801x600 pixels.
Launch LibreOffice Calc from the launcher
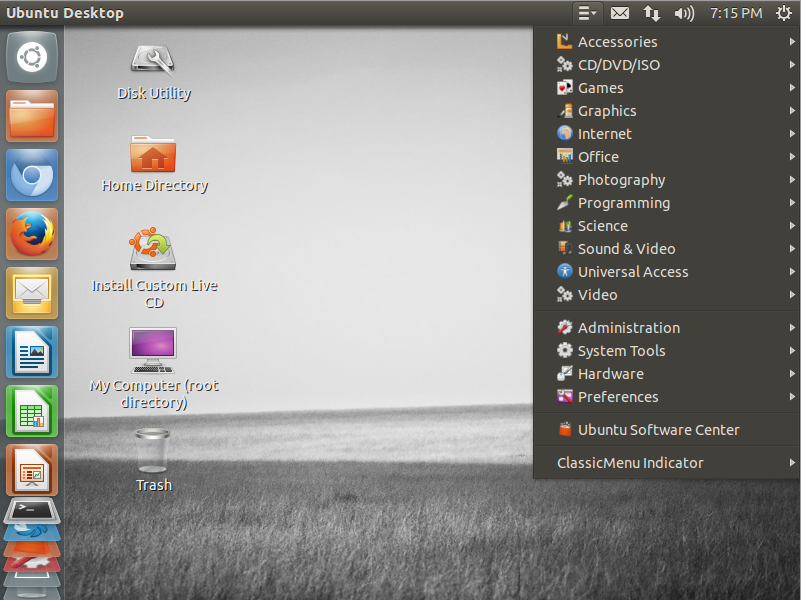(x=32, y=411)
